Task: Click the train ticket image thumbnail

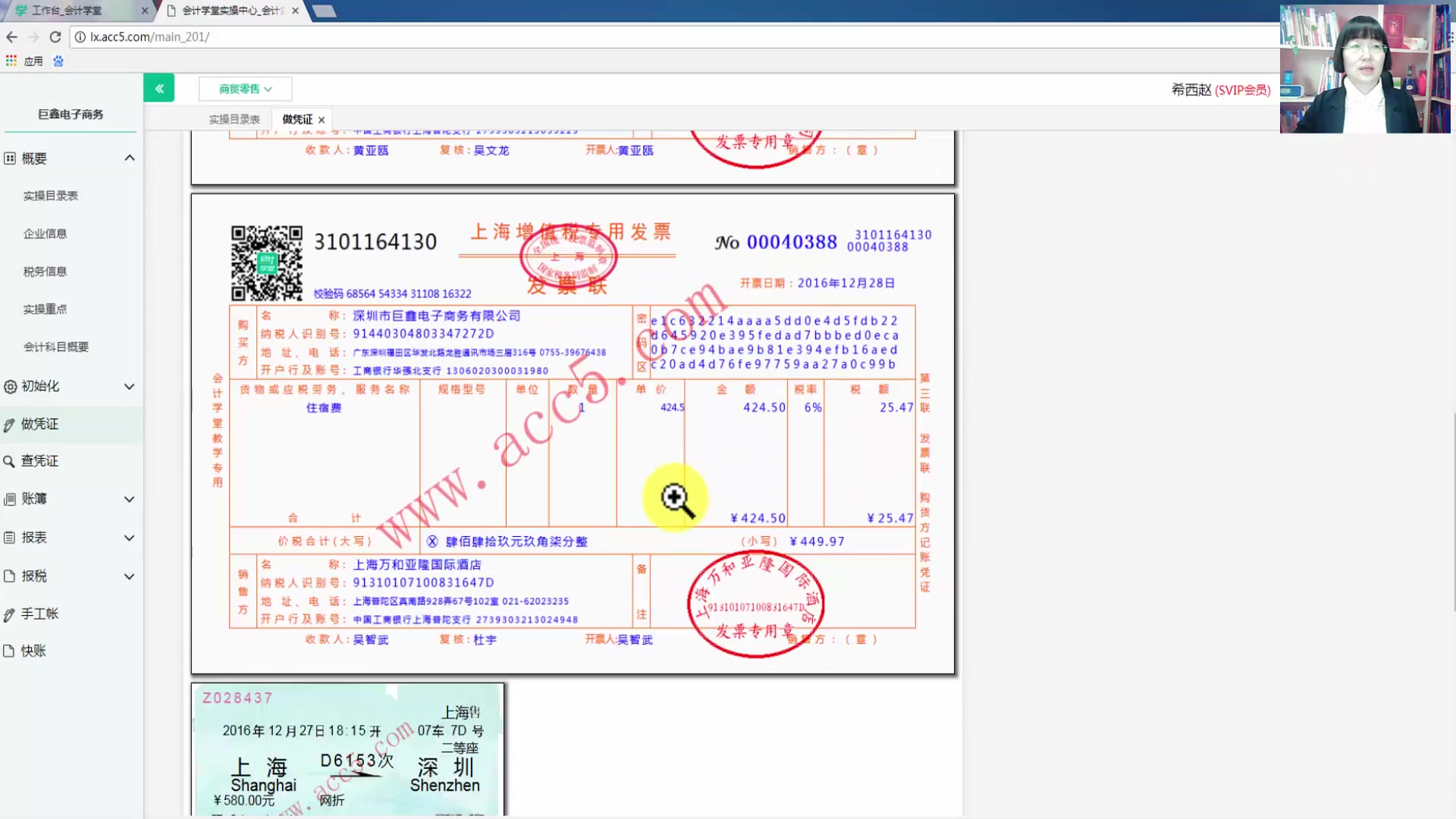Action: [x=348, y=749]
